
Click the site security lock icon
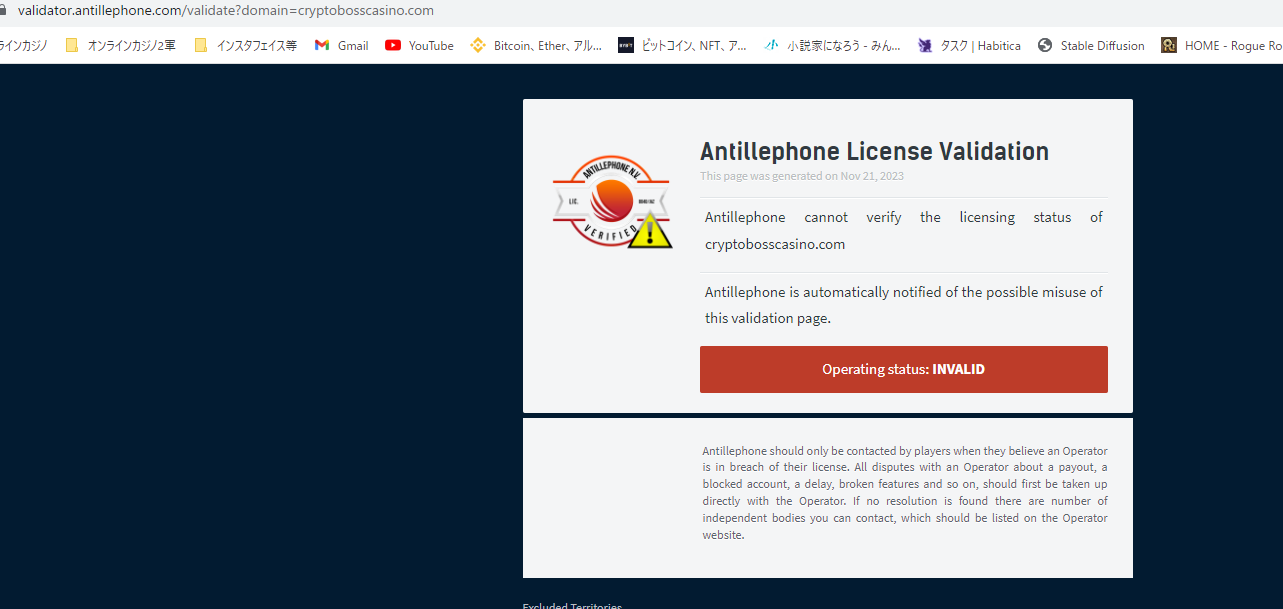pos(3,11)
